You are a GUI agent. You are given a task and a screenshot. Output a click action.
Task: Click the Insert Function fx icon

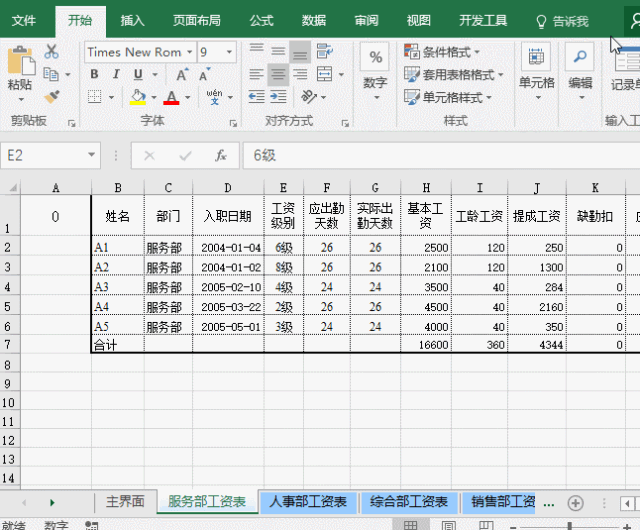tap(220, 156)
